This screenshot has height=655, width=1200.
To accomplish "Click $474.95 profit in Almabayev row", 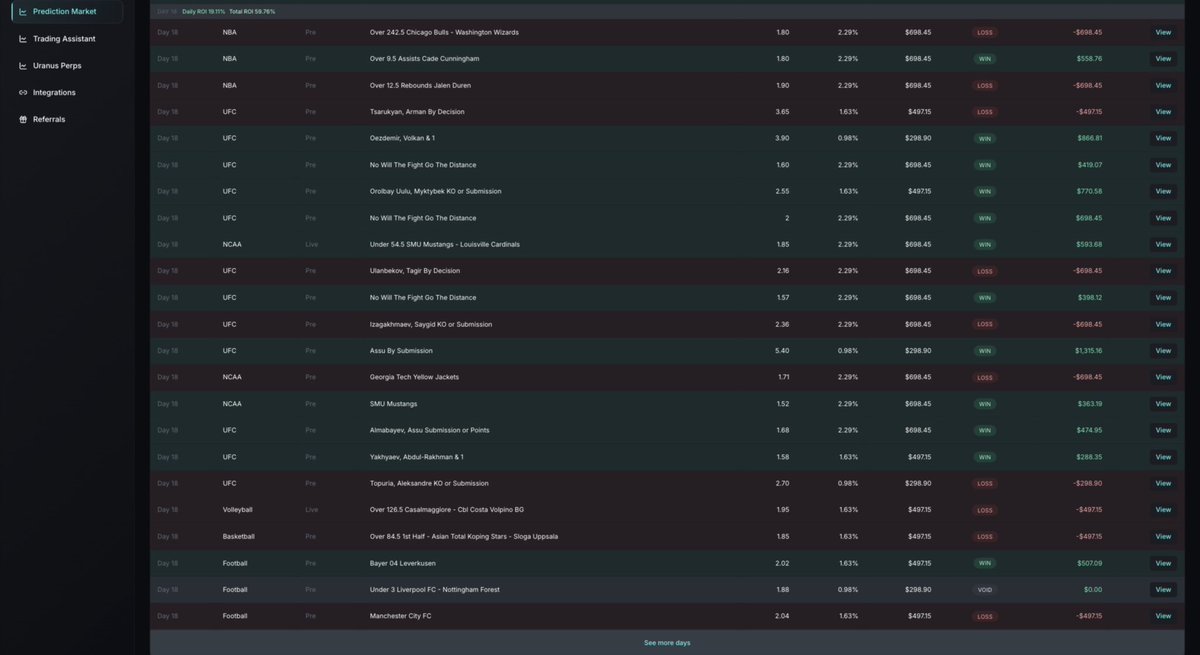I will coord(1091,430).
